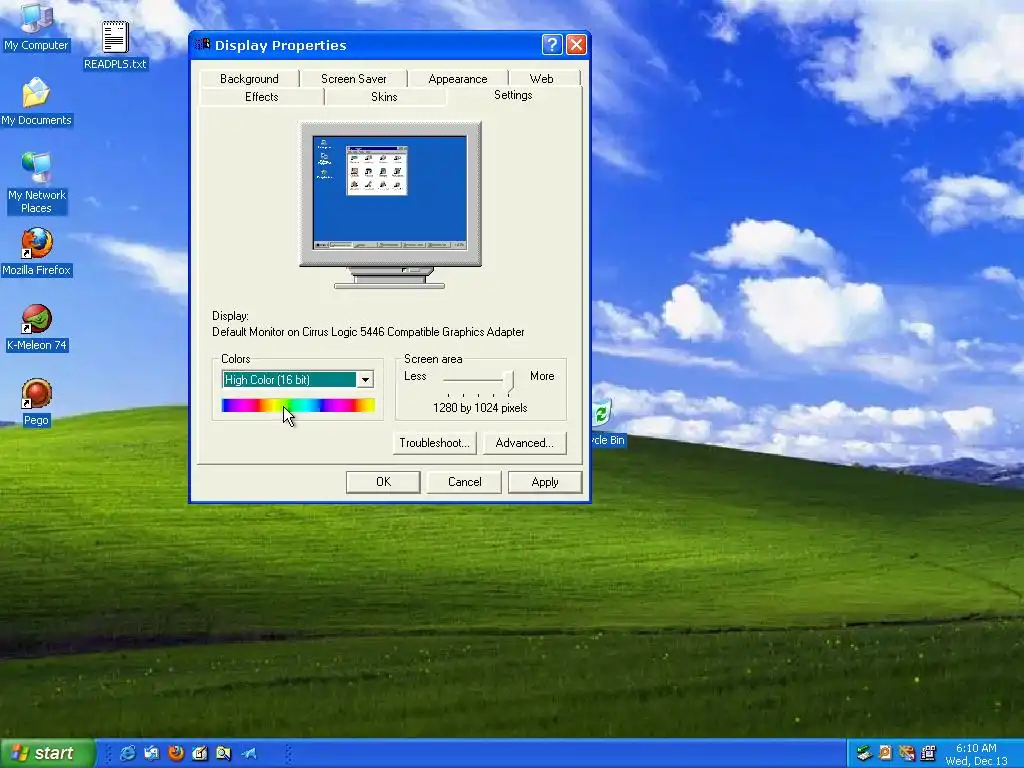Click the Cirrus Logic adapter description text
Viewport: 1024px width, 768px height.
tap(368, 332)
